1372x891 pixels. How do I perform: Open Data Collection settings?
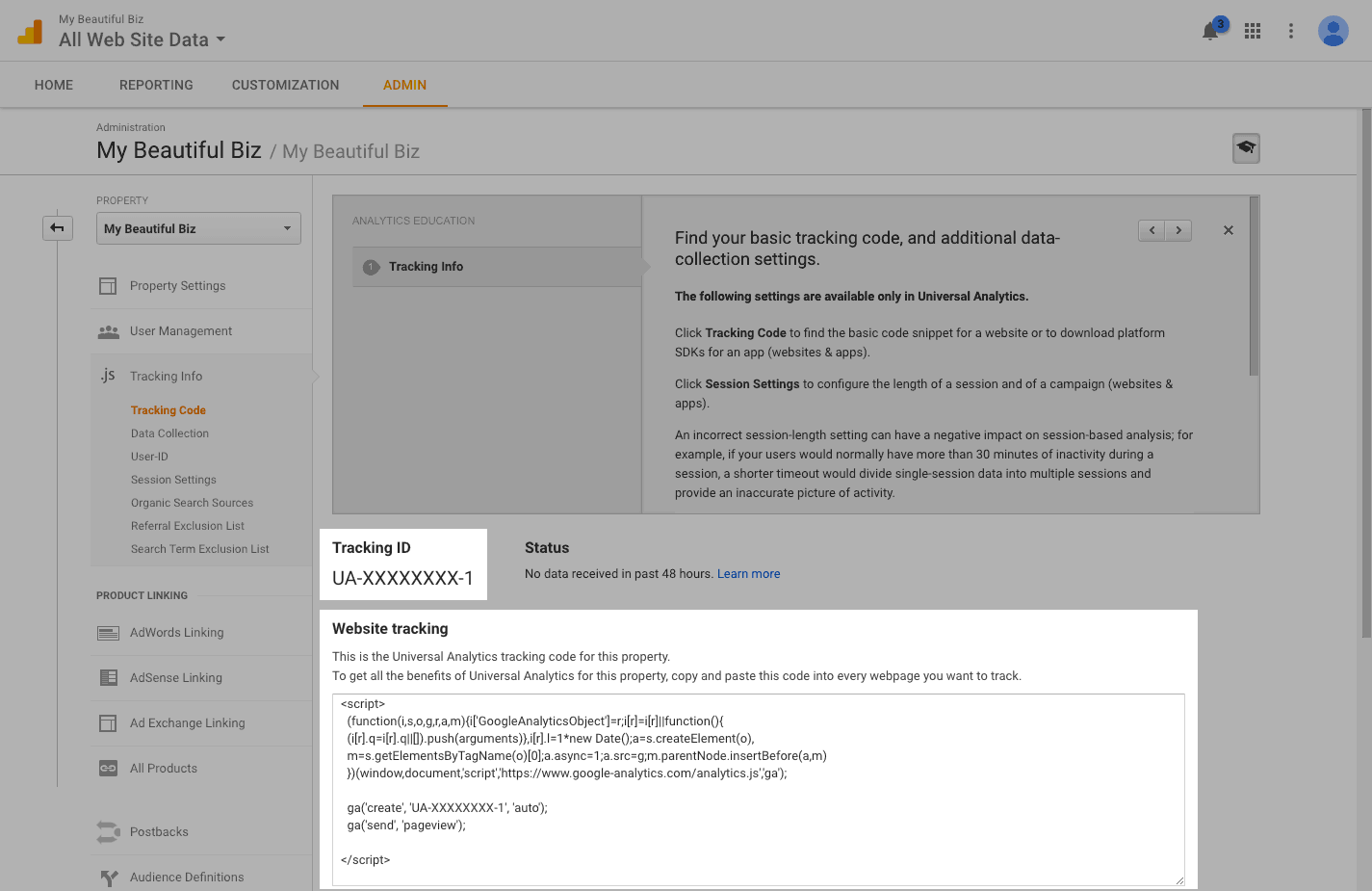tap(169, 433)
